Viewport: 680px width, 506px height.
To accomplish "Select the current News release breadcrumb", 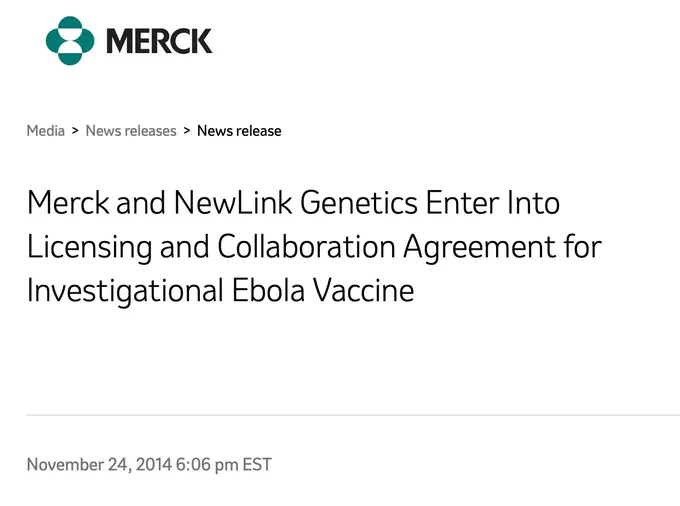I will (x=239, y=131).
